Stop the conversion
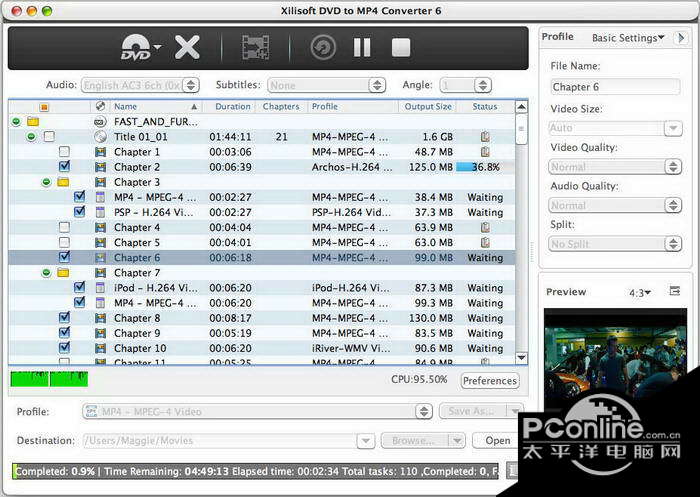 coord(401,47)
